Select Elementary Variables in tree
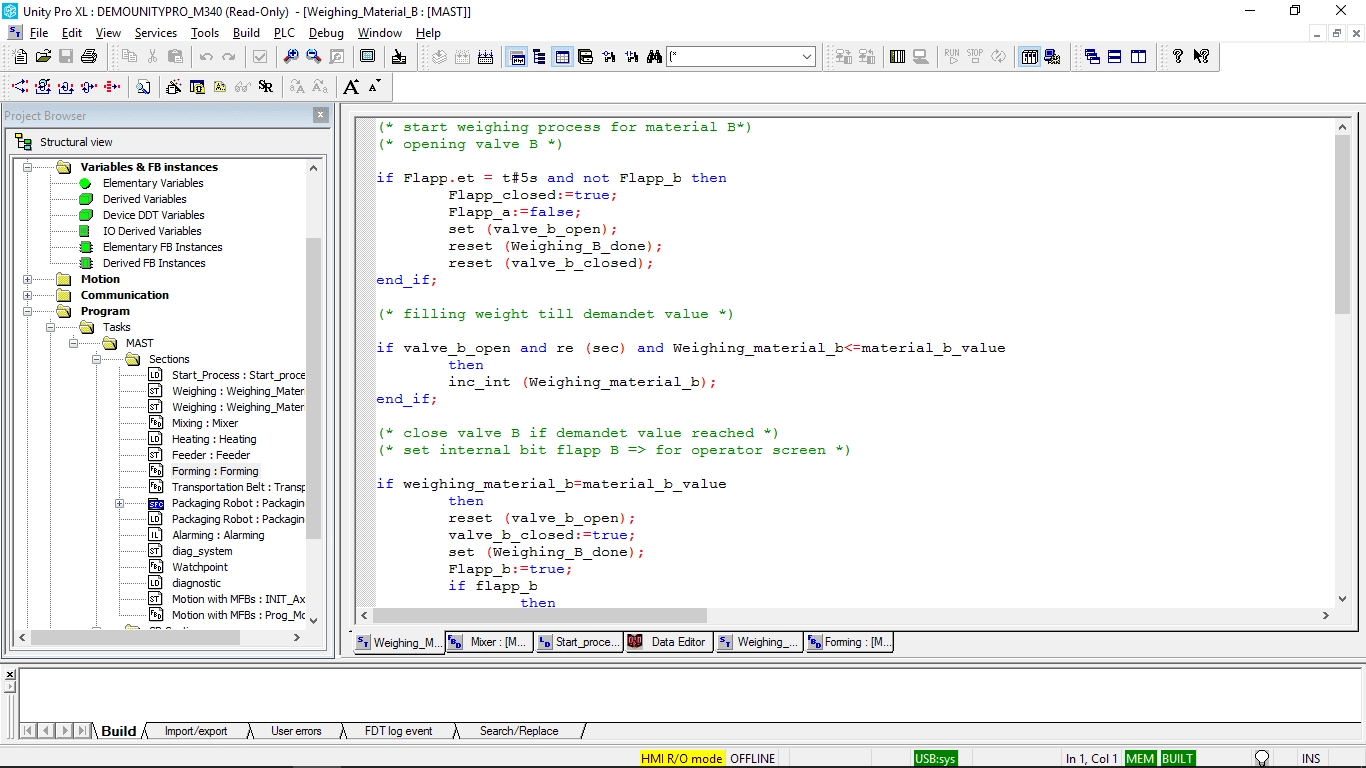Screen dimensions: 1366x768 (x=153, y=183)
